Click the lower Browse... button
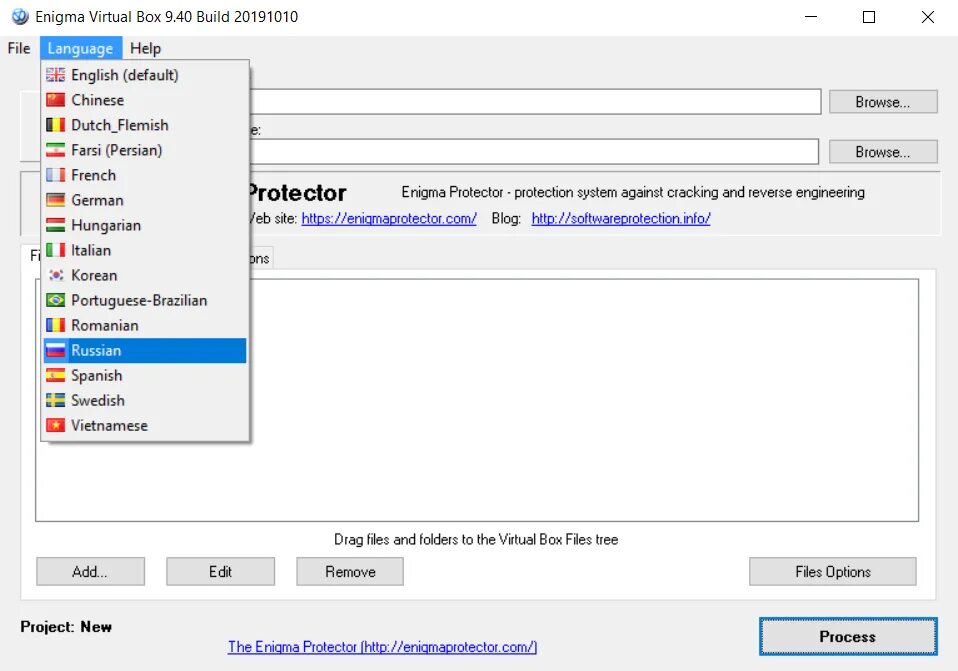This screenshot has height=671, width=958. tap(883, 152)
